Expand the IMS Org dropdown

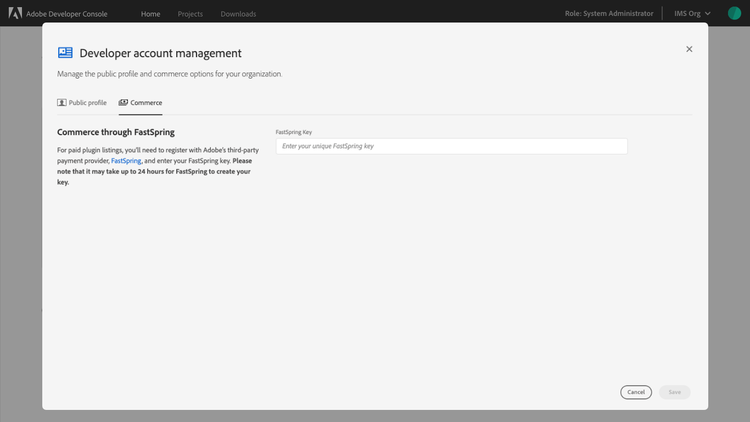pyautogui.click(x=692, y=13)
